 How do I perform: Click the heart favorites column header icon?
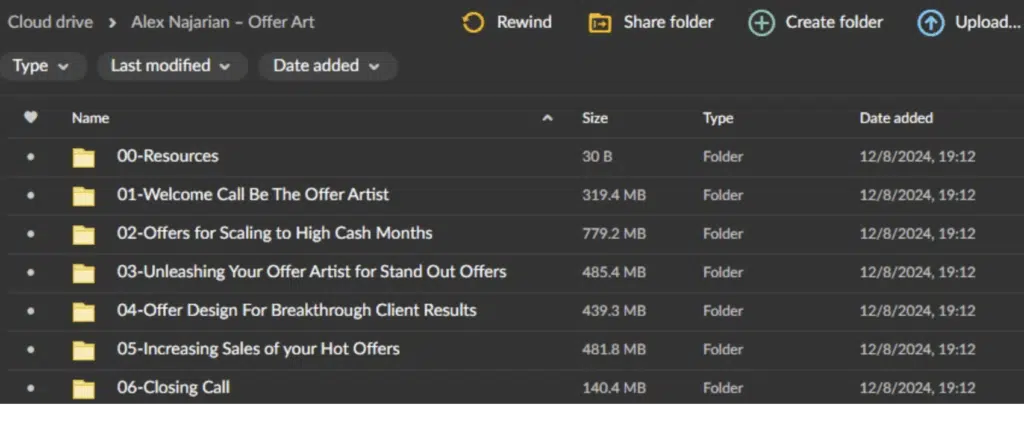[x=31, y=118]
